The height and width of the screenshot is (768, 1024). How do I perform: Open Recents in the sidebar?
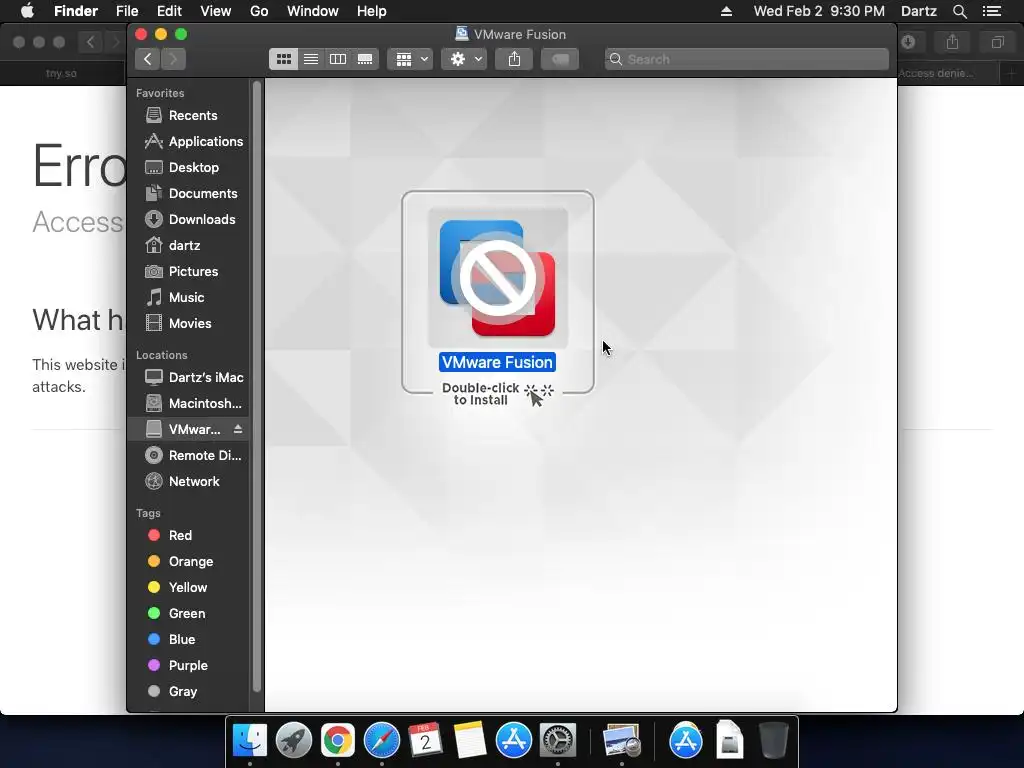(188, 116)
